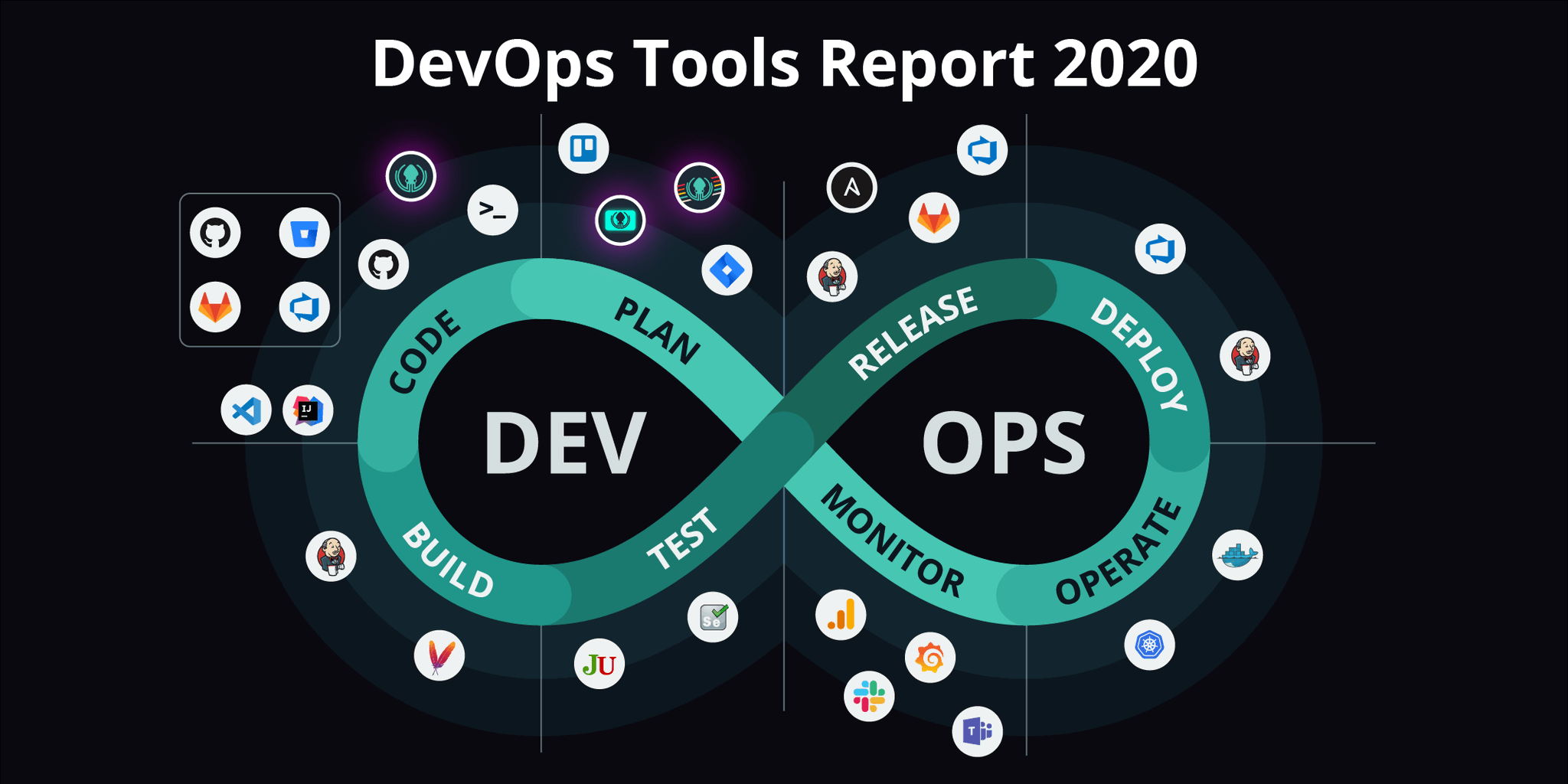Click the DevOps Tools Report 2020 title
1568x784 pixels.
pyautogui.click(x=785, y=64)
